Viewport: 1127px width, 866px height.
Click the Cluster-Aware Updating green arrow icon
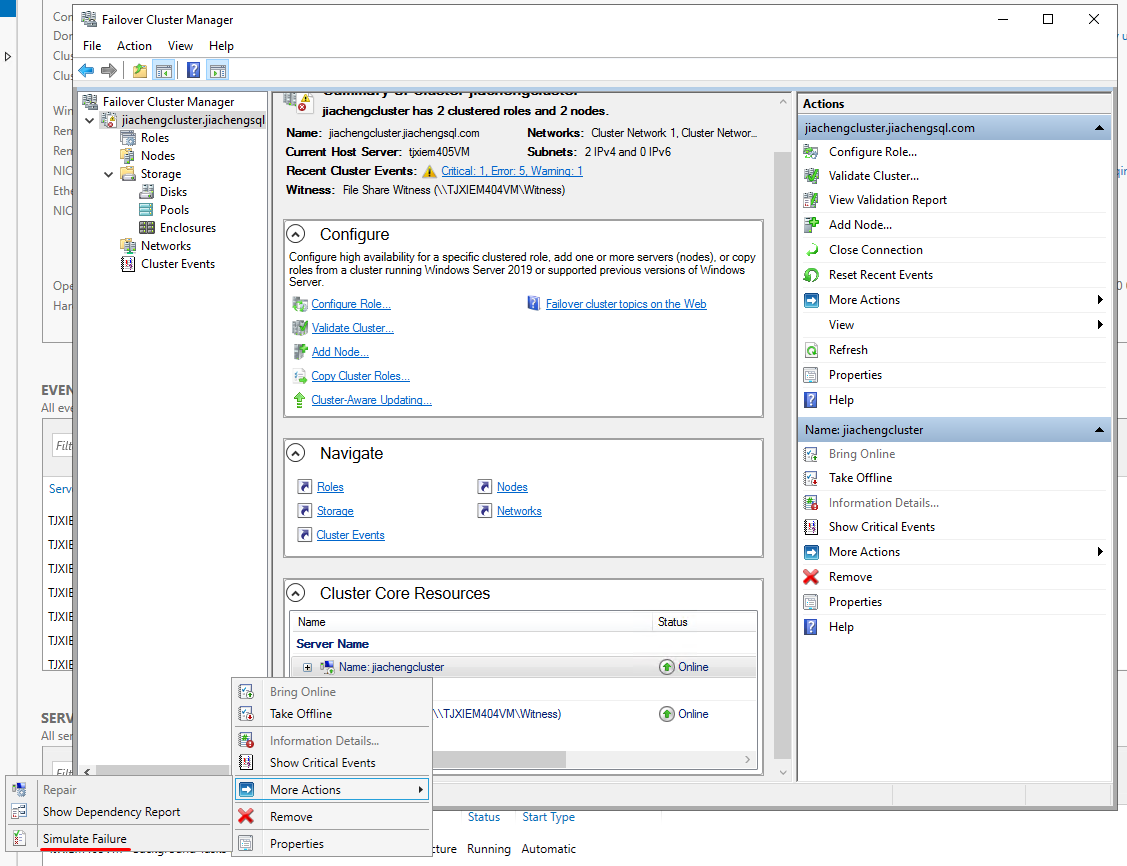point(299,400)
